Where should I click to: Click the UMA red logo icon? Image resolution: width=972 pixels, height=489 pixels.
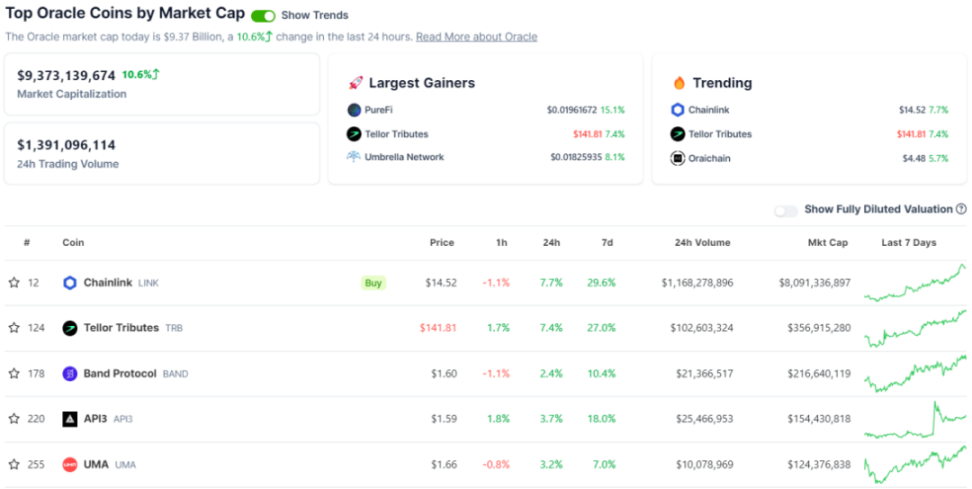click(70, 464)
